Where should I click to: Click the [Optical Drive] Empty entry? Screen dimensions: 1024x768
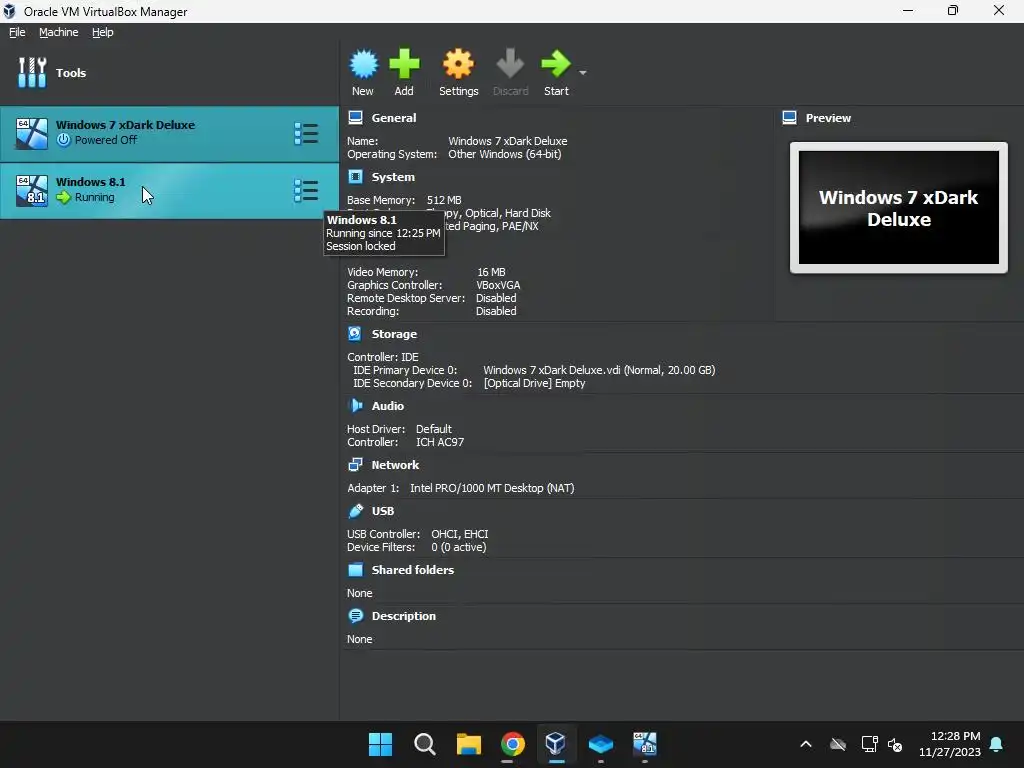[534, 383]
